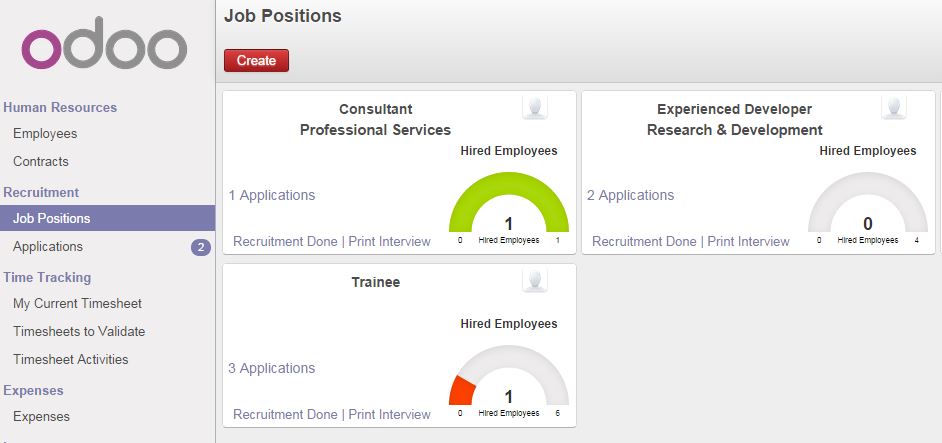This screenshot has height=443, width=942.
Task: Click the Applications count badge
Action: (201, 247)
